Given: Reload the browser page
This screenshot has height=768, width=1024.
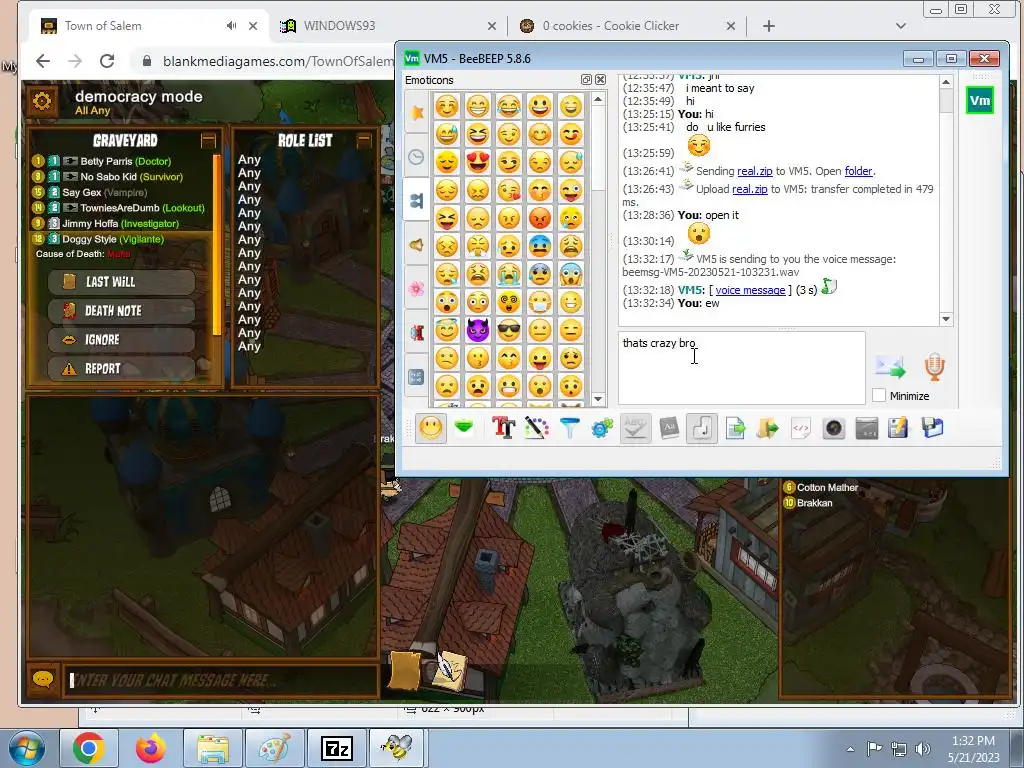Looking at the screenshot, I should click(x=107, y=61).
